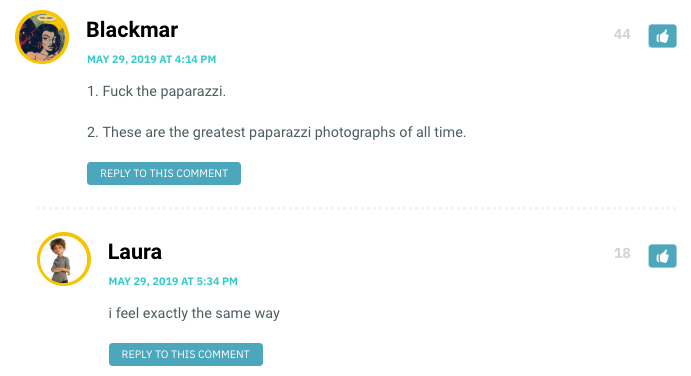Reply to Blackmar's comment
The height and width of the screenshot is (376, 691).
(x=164, y=173)
